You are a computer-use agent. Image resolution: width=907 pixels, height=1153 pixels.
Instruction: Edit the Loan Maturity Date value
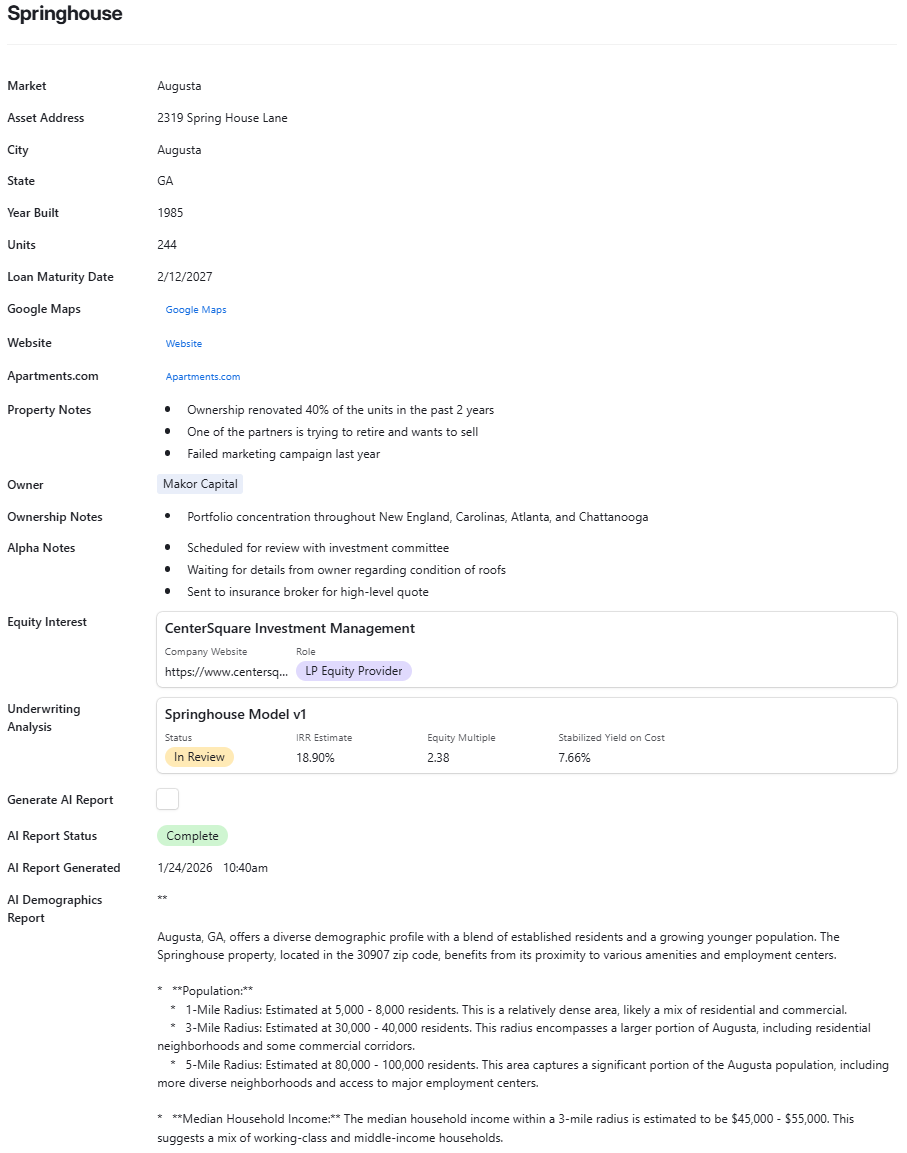coord(185,277)
